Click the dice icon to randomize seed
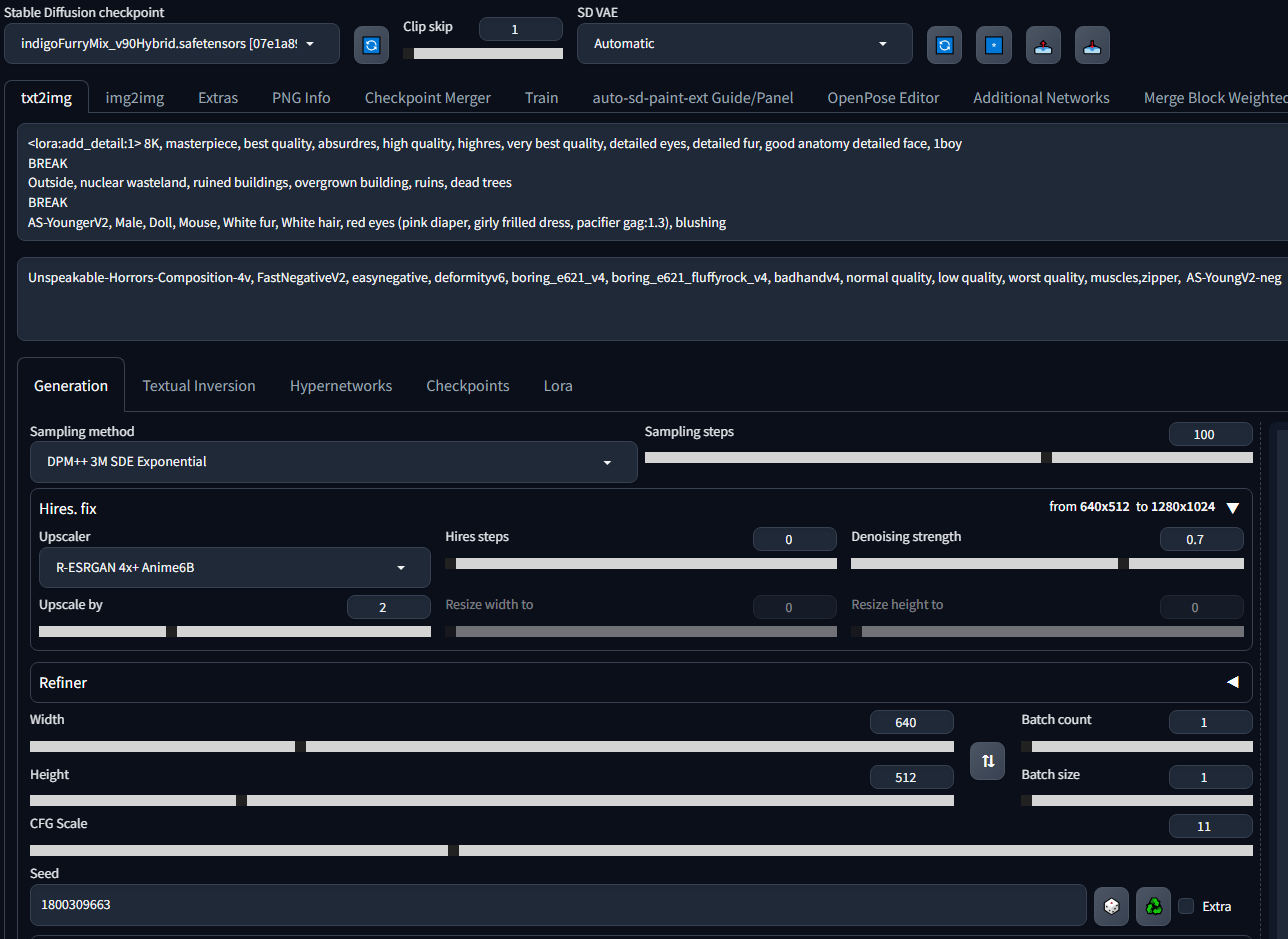The height and width of the screenshot is (939, 1288). [1111, 906]
